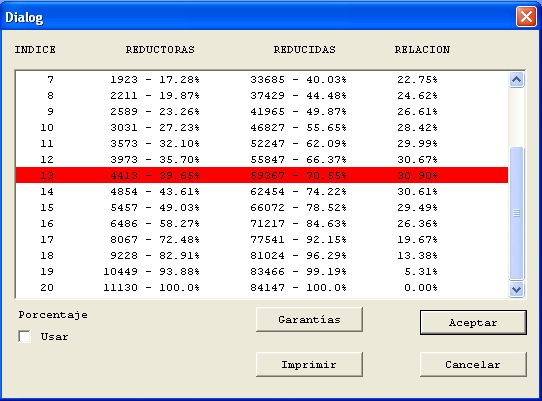Select row index 12 in the list
The height and width of the screenshot is (401, 542).
tap(262, 159)
